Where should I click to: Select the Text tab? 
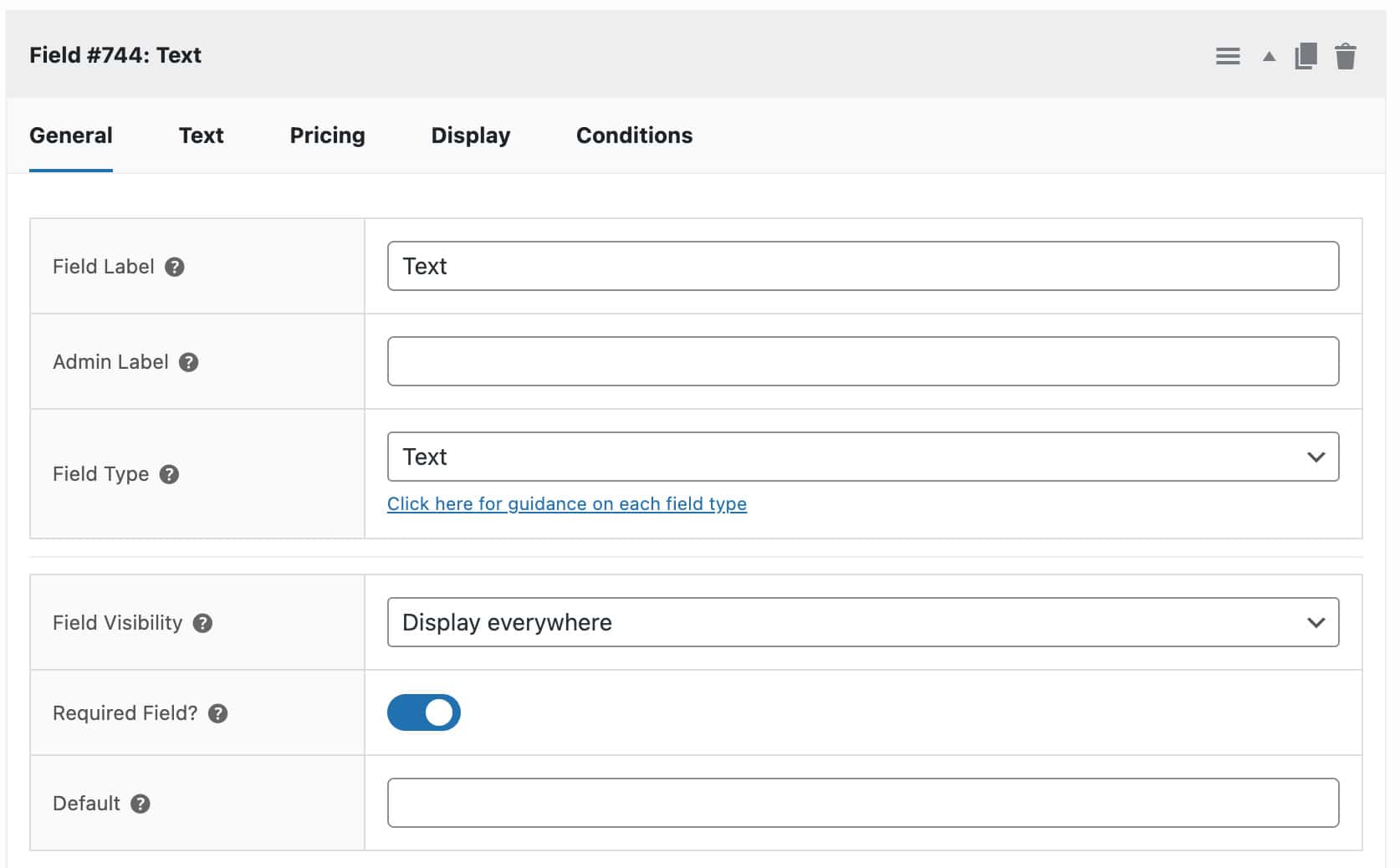[200, 135]
